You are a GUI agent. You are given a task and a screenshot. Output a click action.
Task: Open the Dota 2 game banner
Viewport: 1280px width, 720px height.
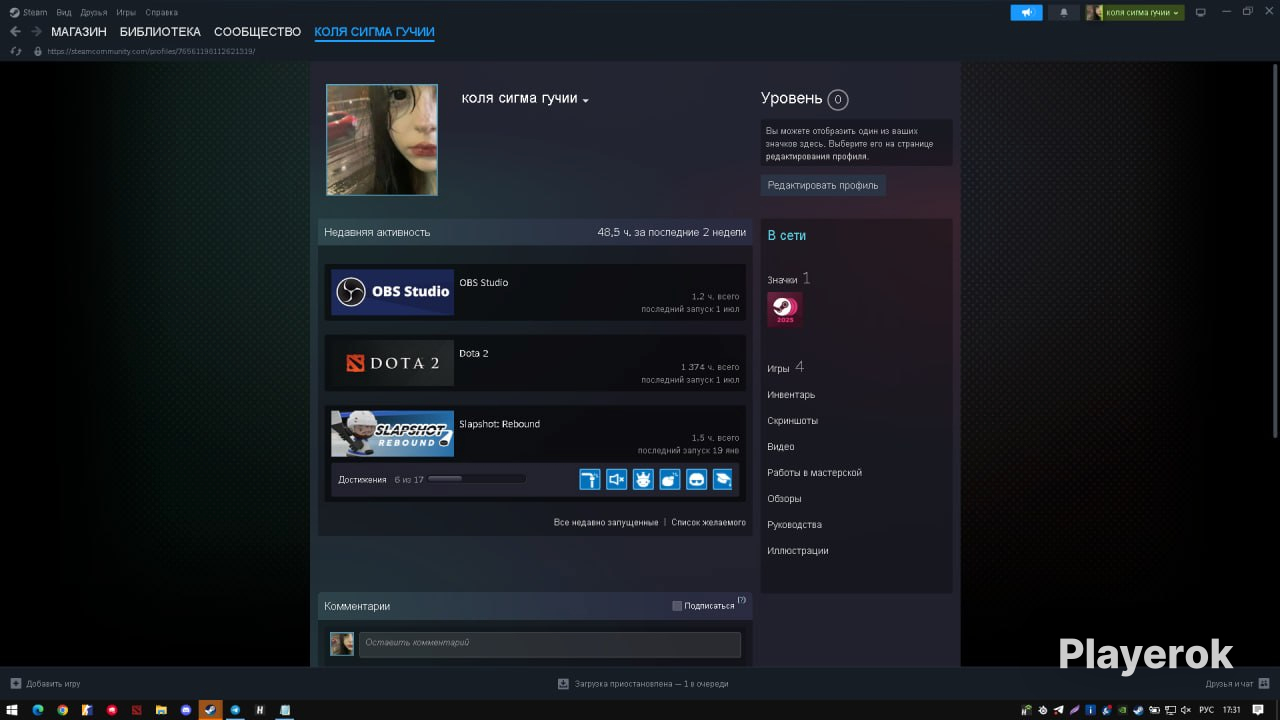392,363
